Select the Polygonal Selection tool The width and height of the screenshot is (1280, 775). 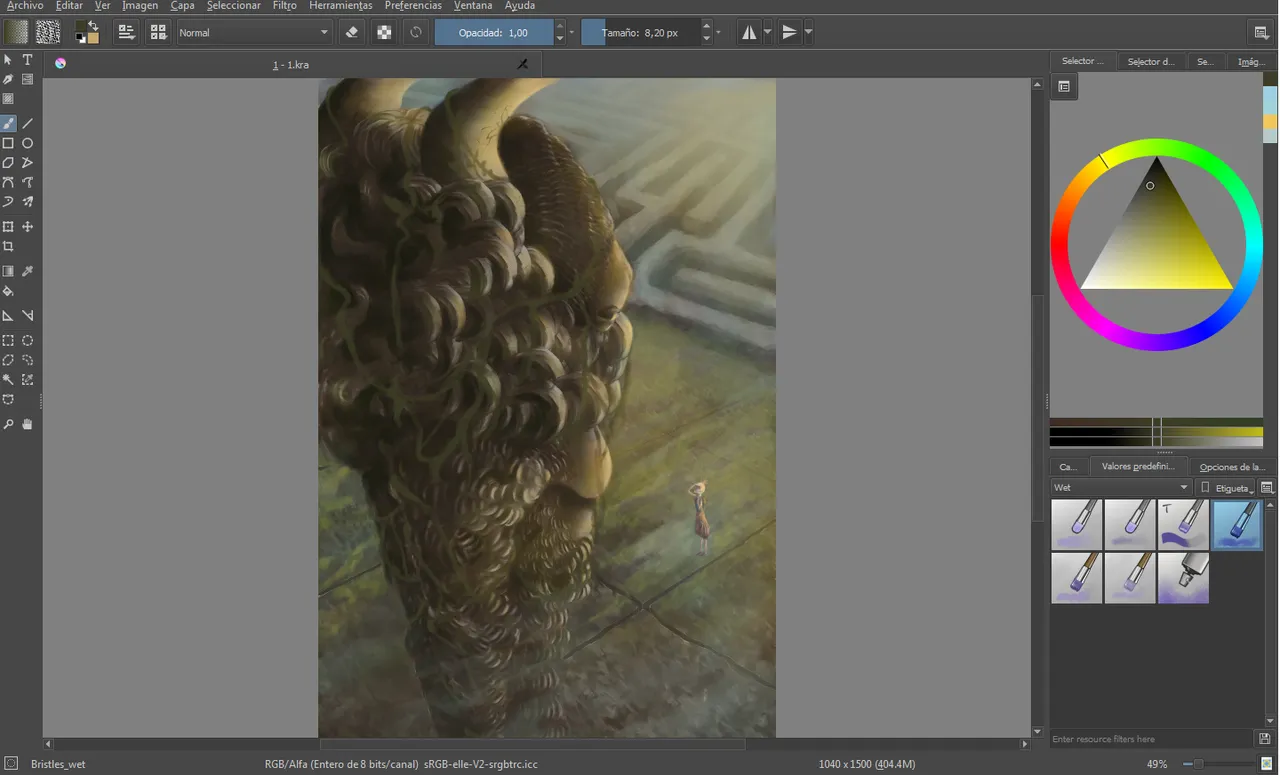8,360
